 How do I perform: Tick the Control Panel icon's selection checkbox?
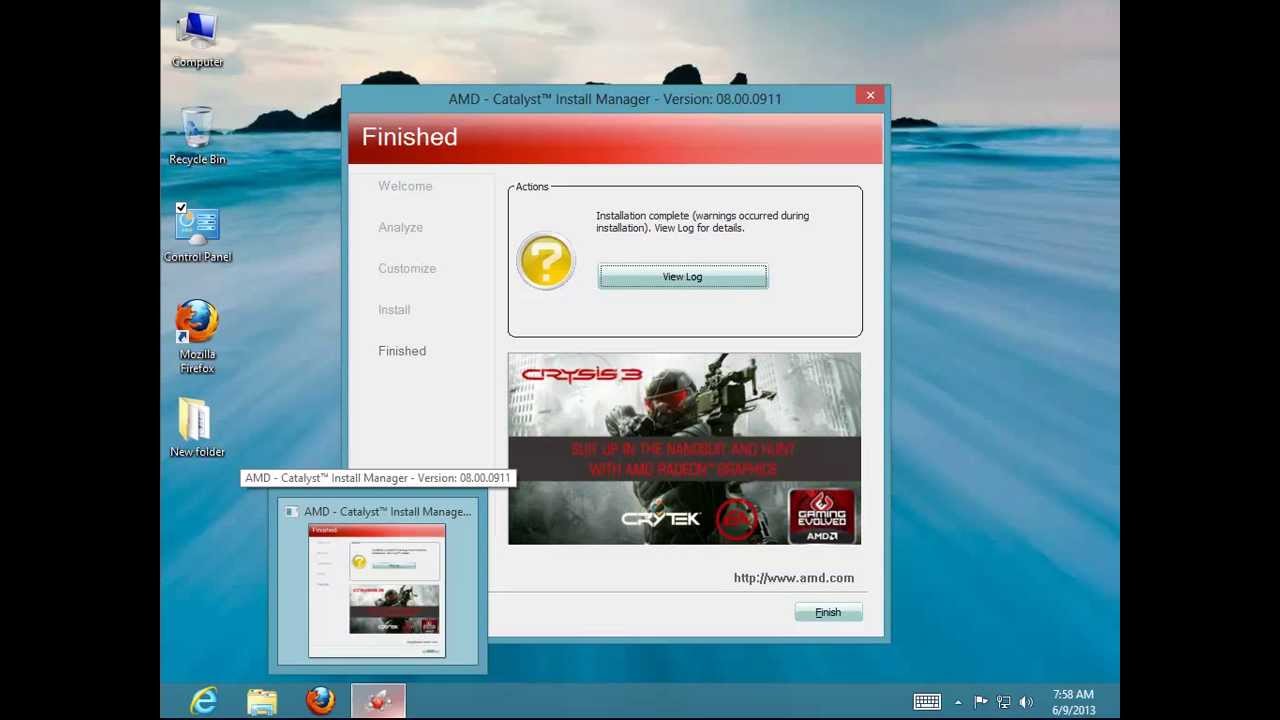pyautogui.click(x=181, y=208)
